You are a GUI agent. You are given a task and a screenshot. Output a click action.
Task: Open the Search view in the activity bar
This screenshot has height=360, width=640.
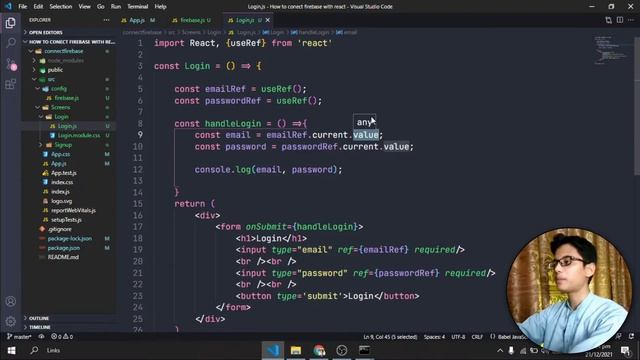[x=11, y=42]
